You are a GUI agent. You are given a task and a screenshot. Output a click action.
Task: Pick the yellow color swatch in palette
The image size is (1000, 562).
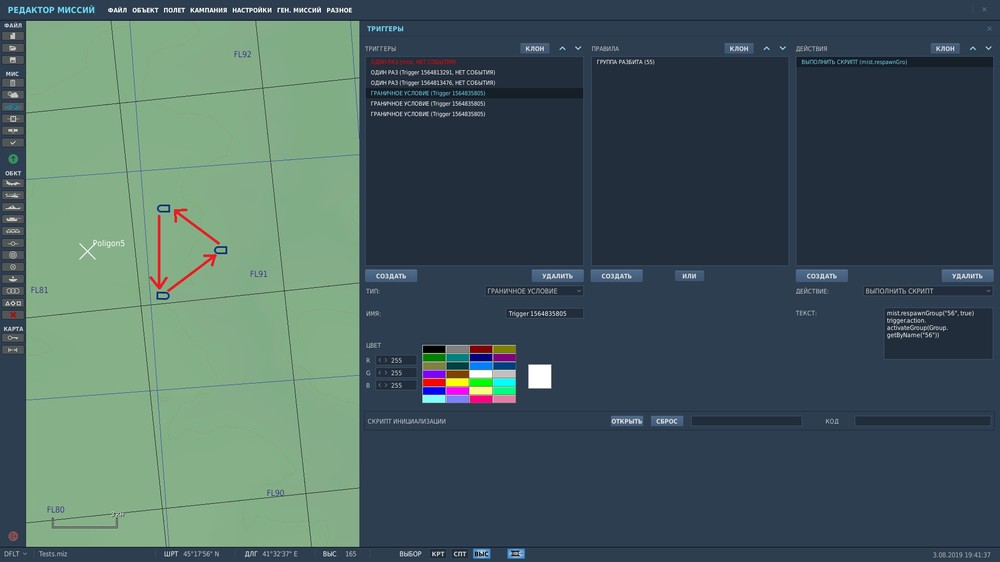tap(457, 381)
